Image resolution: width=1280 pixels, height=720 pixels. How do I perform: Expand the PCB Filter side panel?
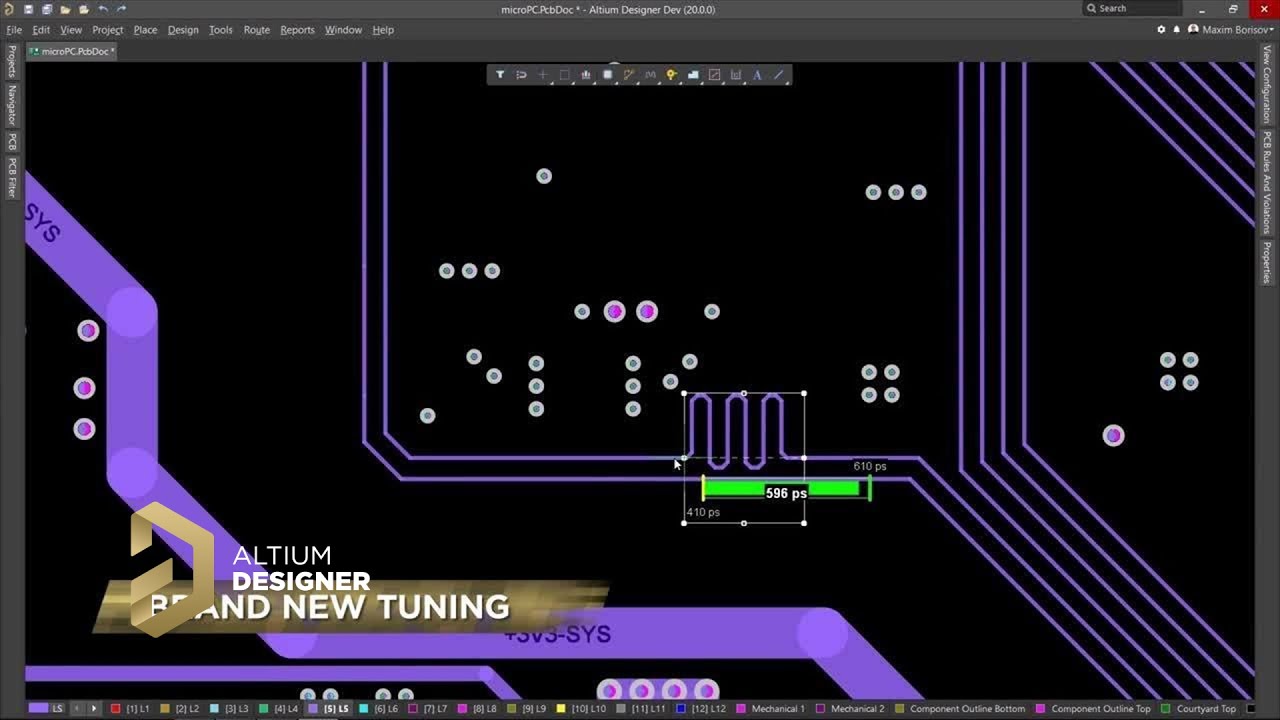pyautogui.click(x=12, y=178)
